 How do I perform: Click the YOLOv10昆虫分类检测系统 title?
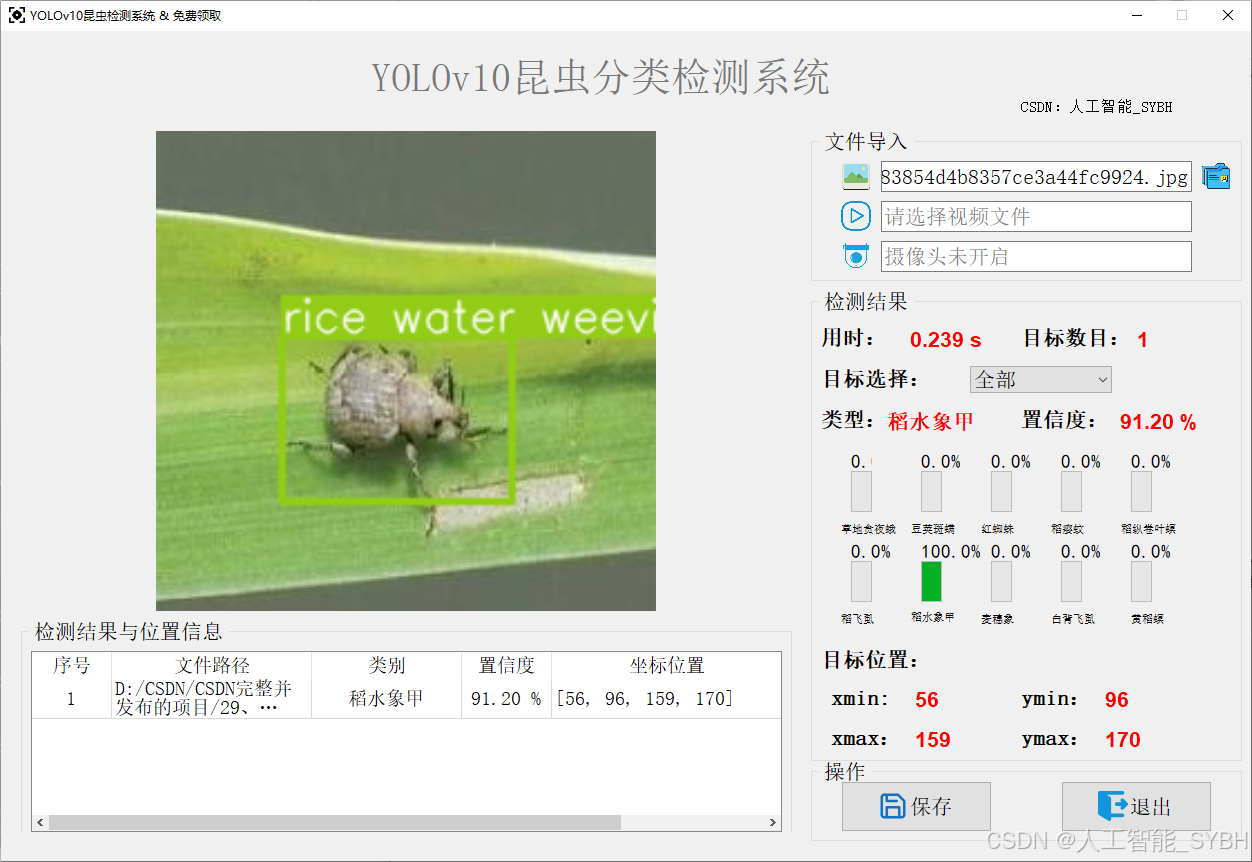pos(601,77)
